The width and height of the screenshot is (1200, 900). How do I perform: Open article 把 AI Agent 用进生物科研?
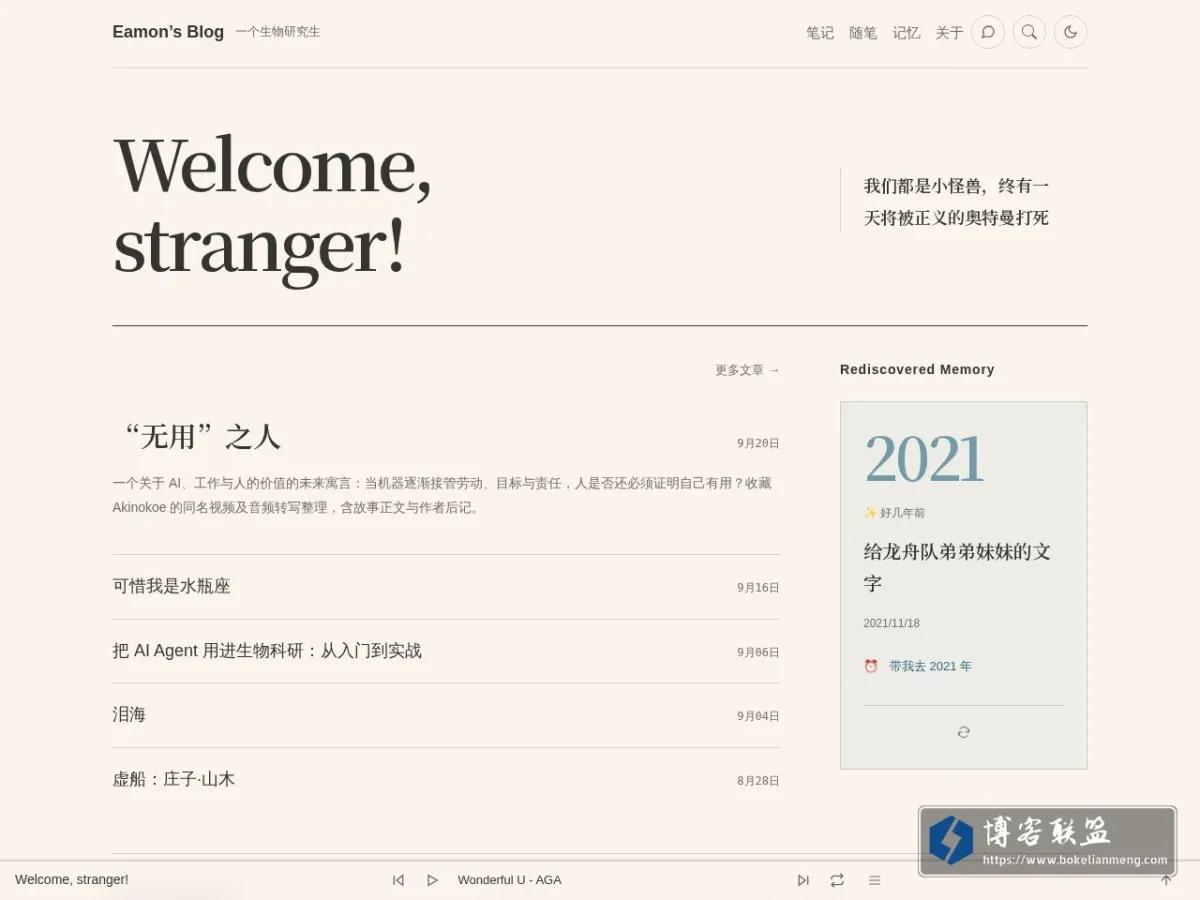pos(267,651)
